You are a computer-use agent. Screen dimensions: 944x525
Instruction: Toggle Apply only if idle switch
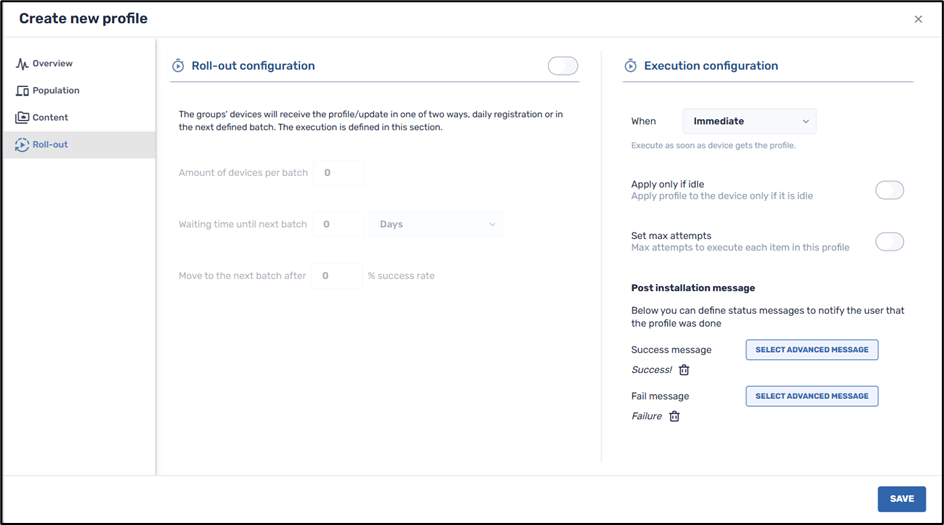point(889,190)
